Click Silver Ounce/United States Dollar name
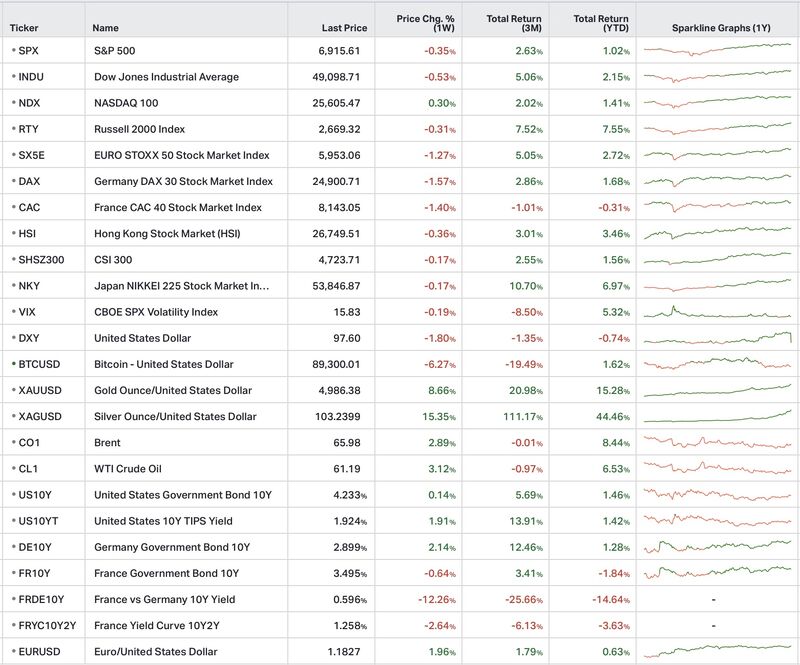 pos(176,416)
